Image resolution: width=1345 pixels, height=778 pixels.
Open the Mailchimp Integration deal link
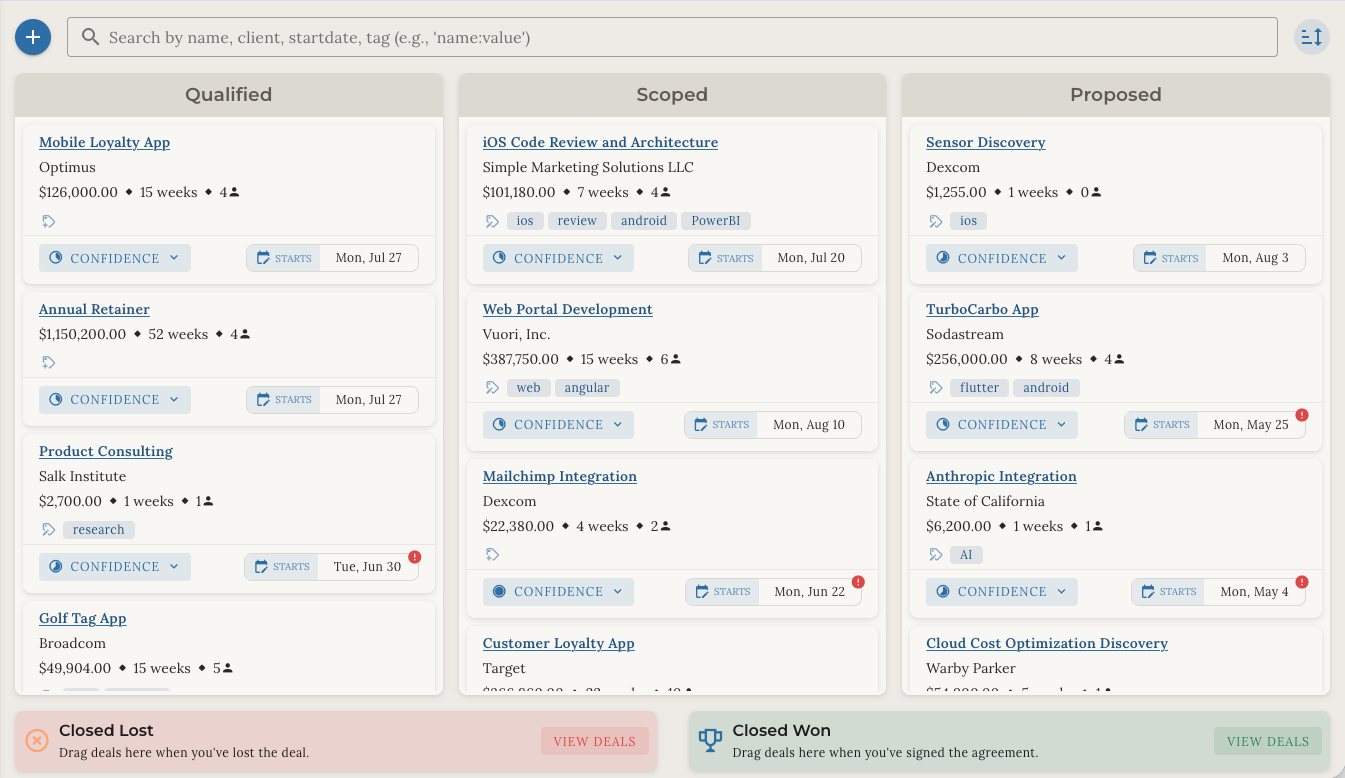coord(560,476)
